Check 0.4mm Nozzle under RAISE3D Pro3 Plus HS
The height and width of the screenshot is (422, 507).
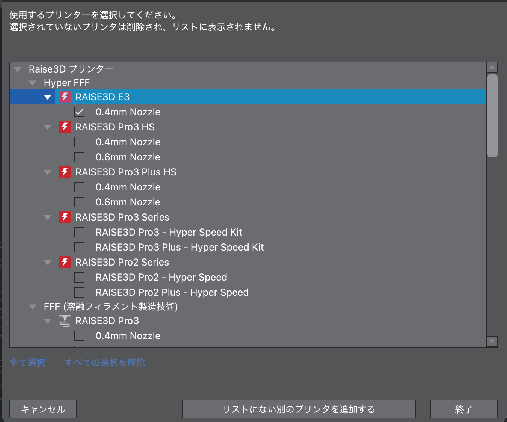pyautogui.click(x=79, y=187)
